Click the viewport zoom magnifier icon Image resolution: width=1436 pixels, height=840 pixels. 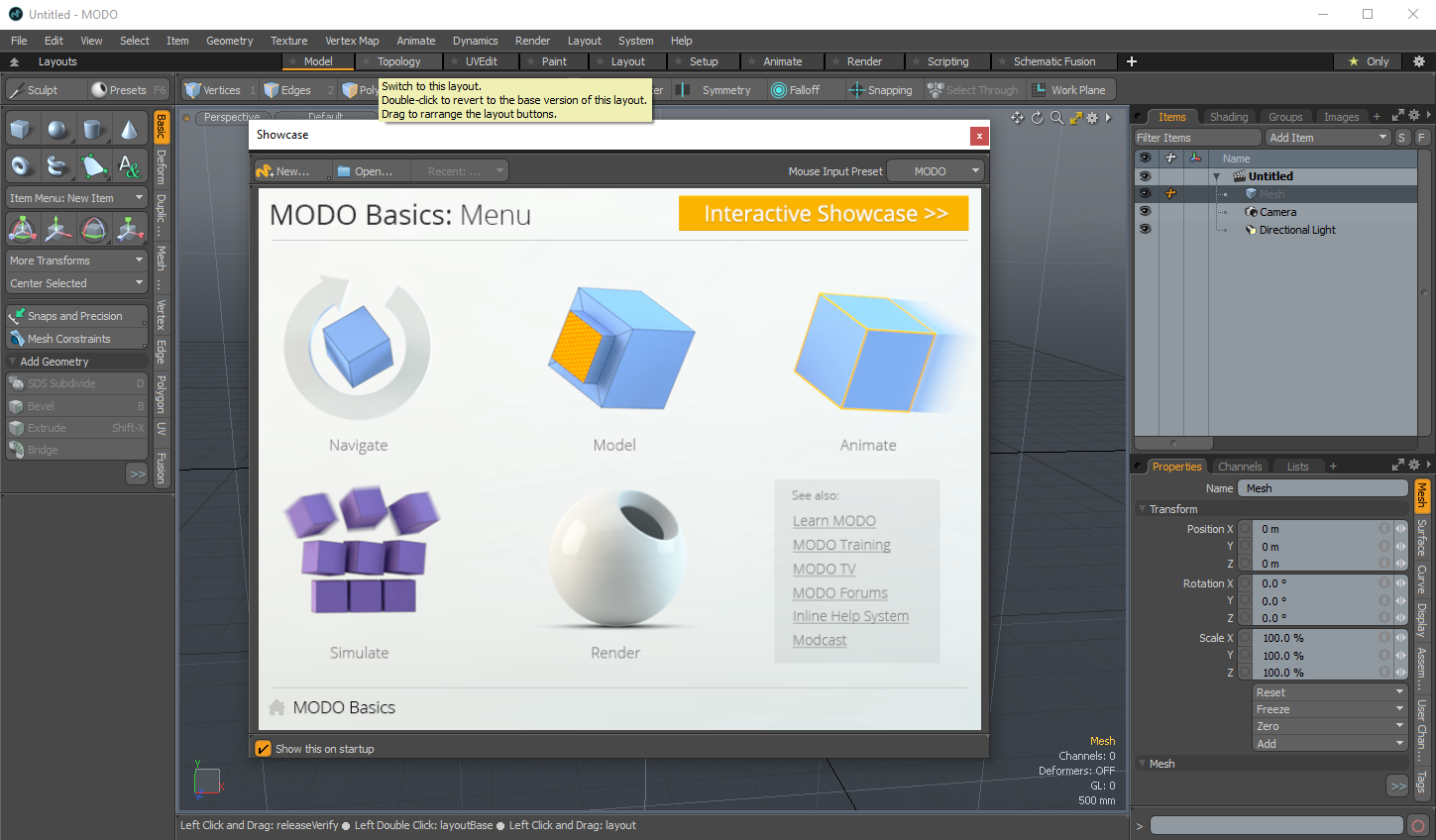tap(1056, 118)
